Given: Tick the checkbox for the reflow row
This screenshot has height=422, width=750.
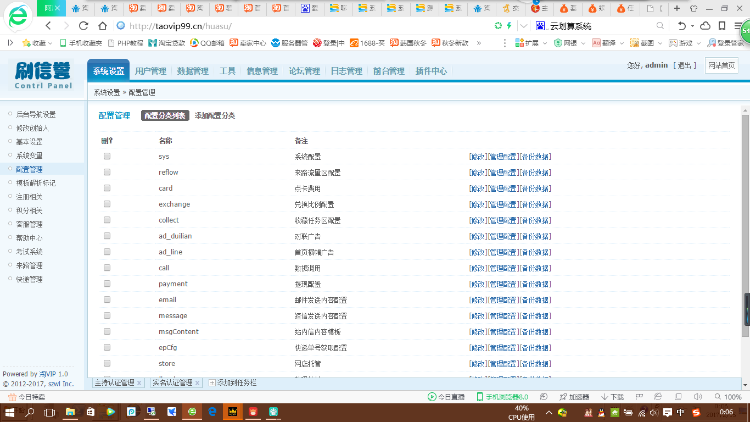Looking at the screenshot, I should point(107,172).
